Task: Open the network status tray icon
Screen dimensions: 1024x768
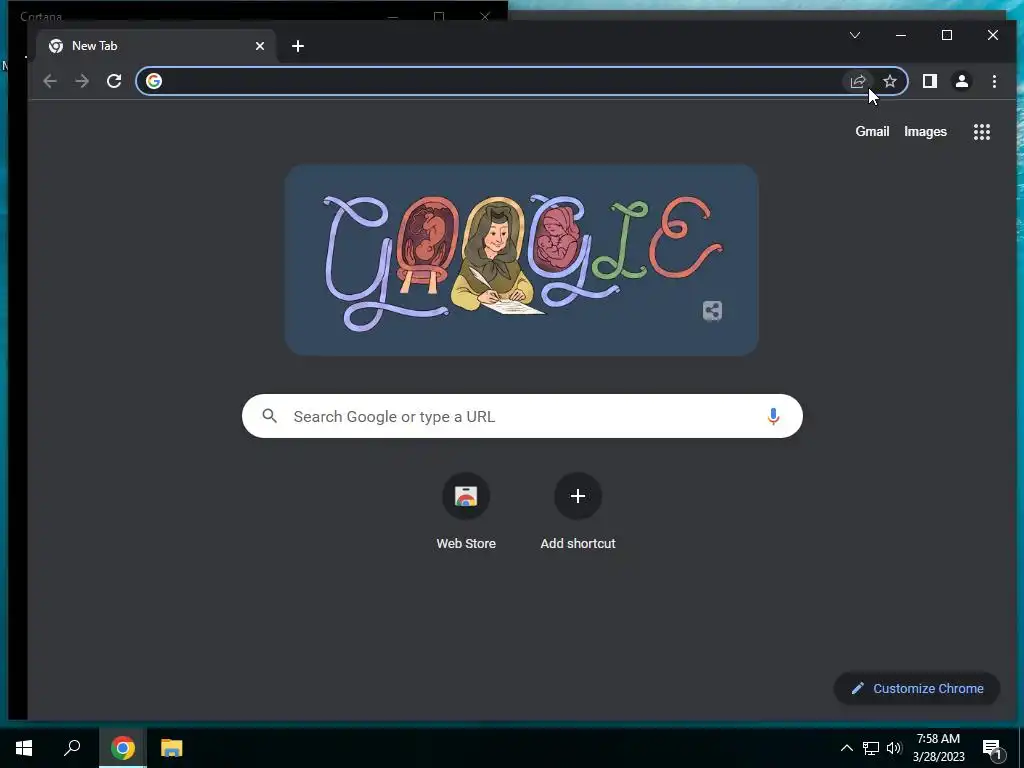Action: point(871,748)
